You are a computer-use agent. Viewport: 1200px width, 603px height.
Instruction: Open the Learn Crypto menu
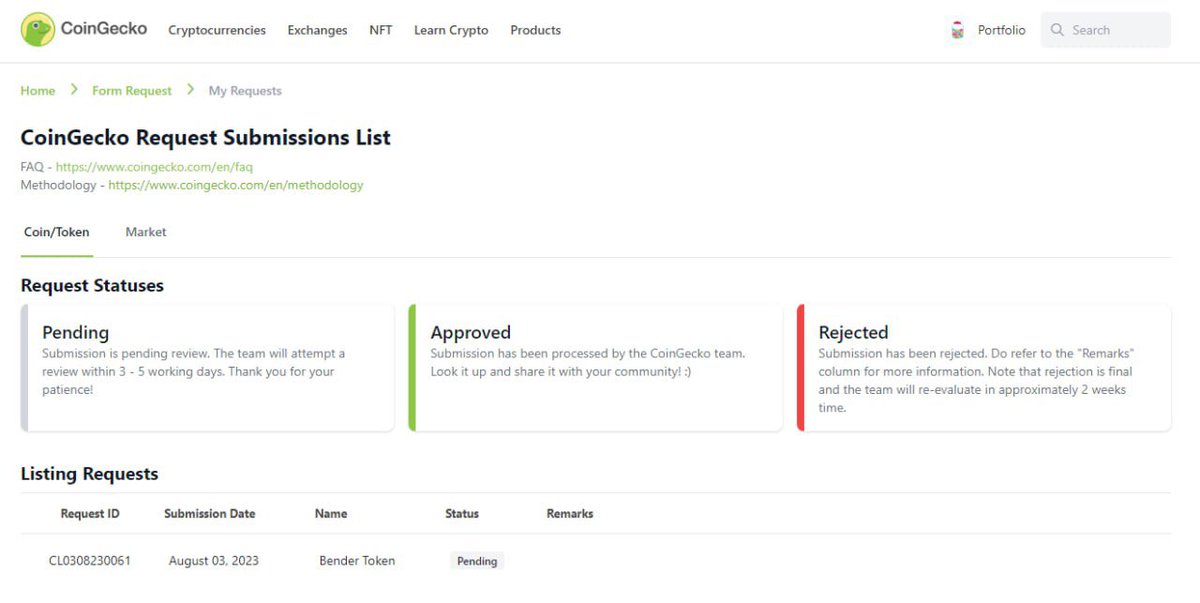point(451,30)
